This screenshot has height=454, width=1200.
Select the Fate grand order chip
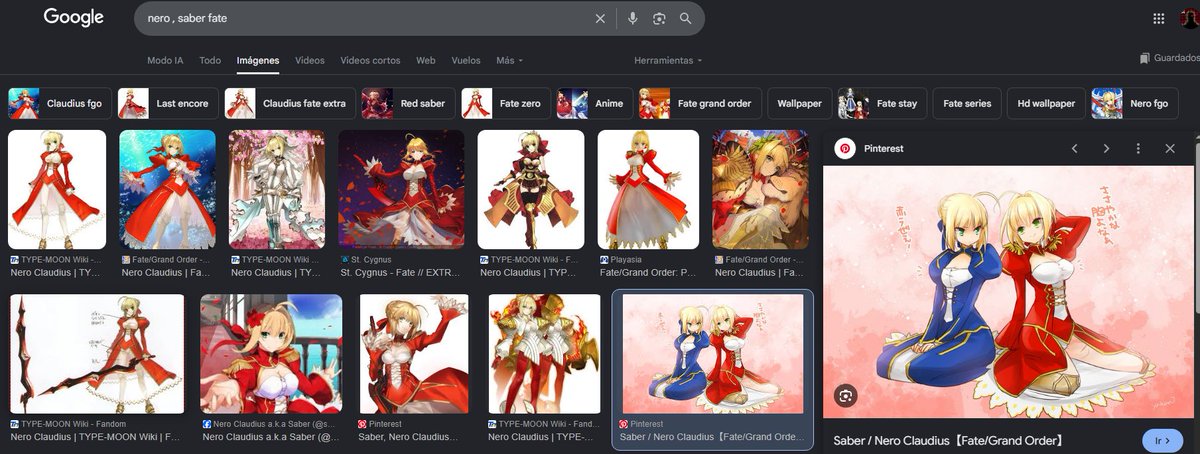pos(701,103)
